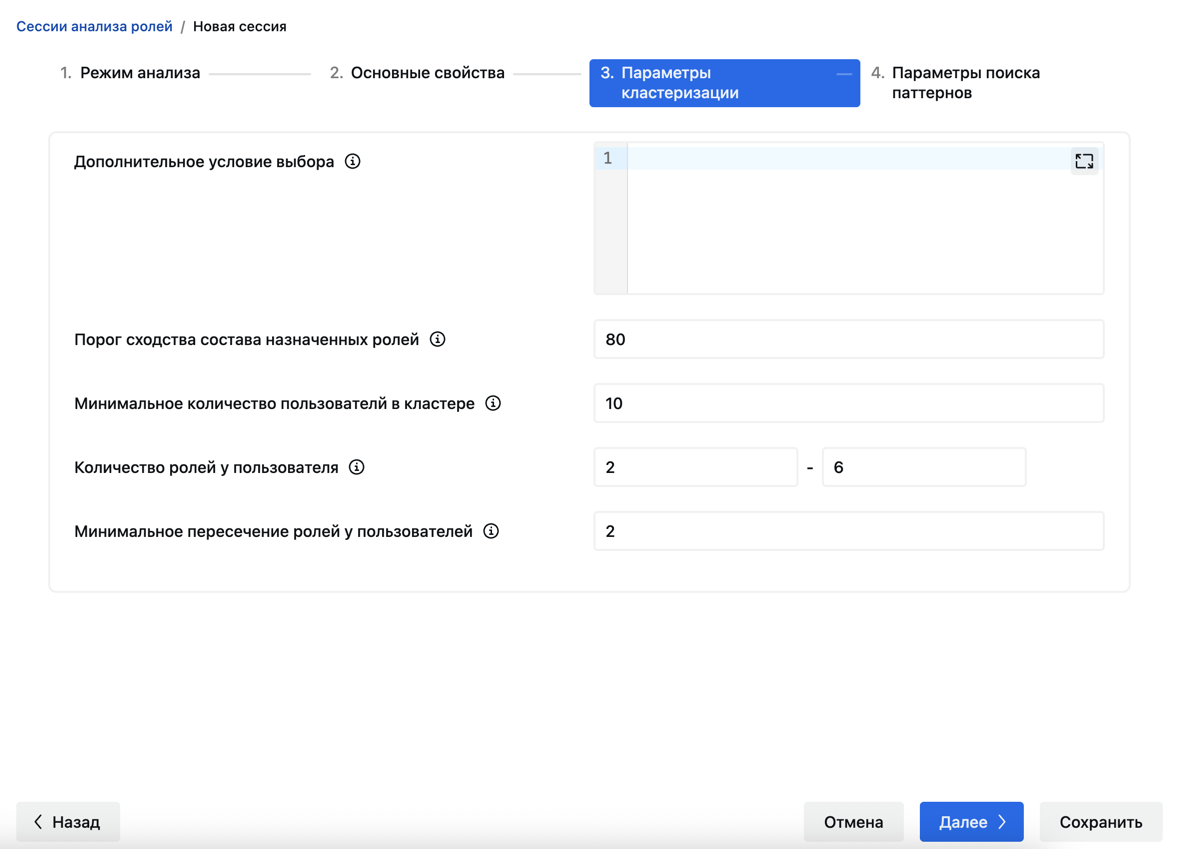Image resolution: width=1179 pixels, height=849 pixels.
Task: Click the Назад button
Action: point(68,822)
